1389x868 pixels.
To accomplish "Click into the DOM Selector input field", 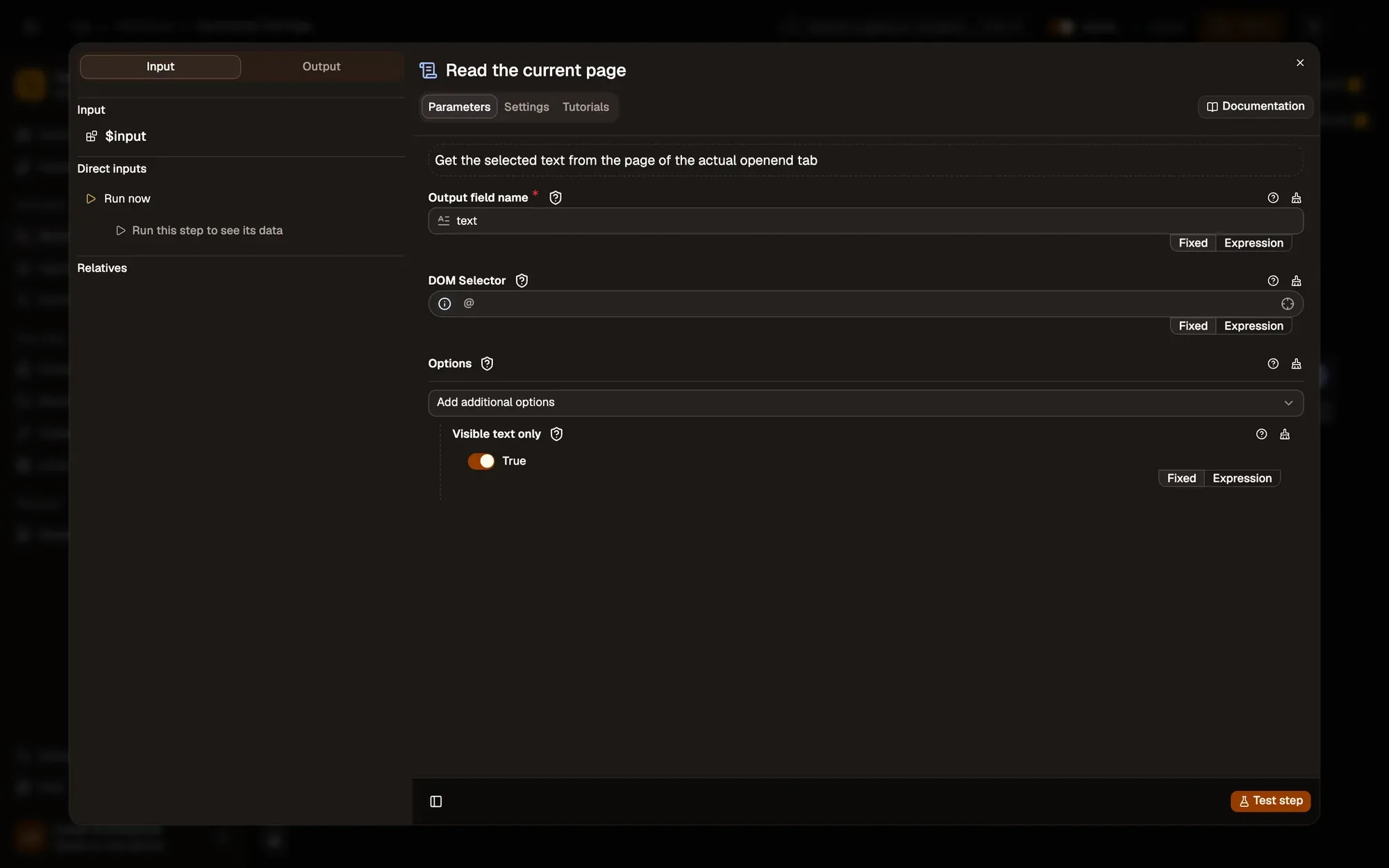I will pos(865,303).
